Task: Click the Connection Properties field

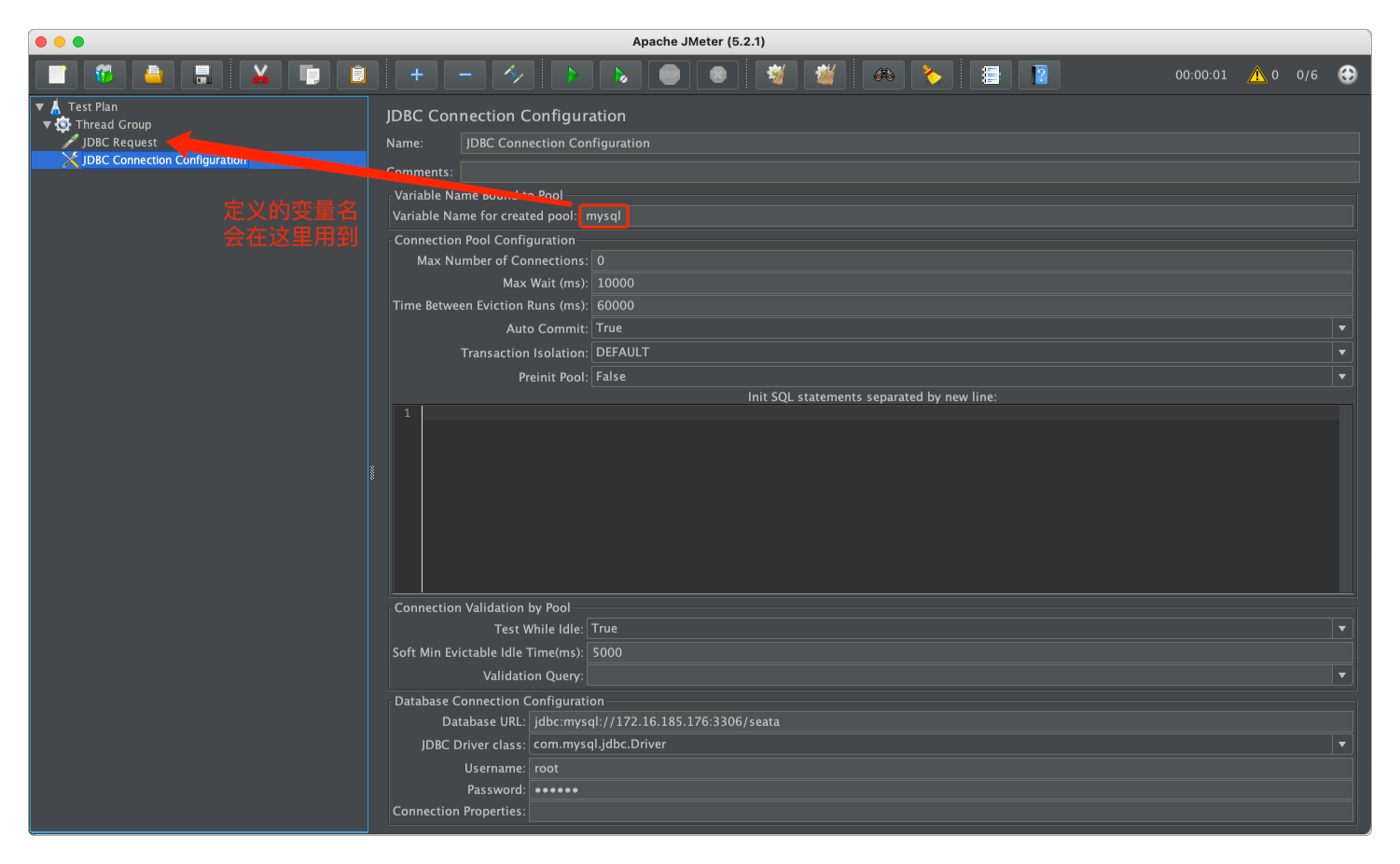Action: tap(940, 811)
